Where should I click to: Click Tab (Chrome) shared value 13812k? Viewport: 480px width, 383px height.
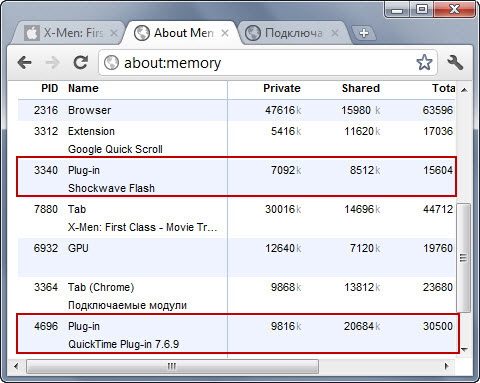tap(362, 287)
